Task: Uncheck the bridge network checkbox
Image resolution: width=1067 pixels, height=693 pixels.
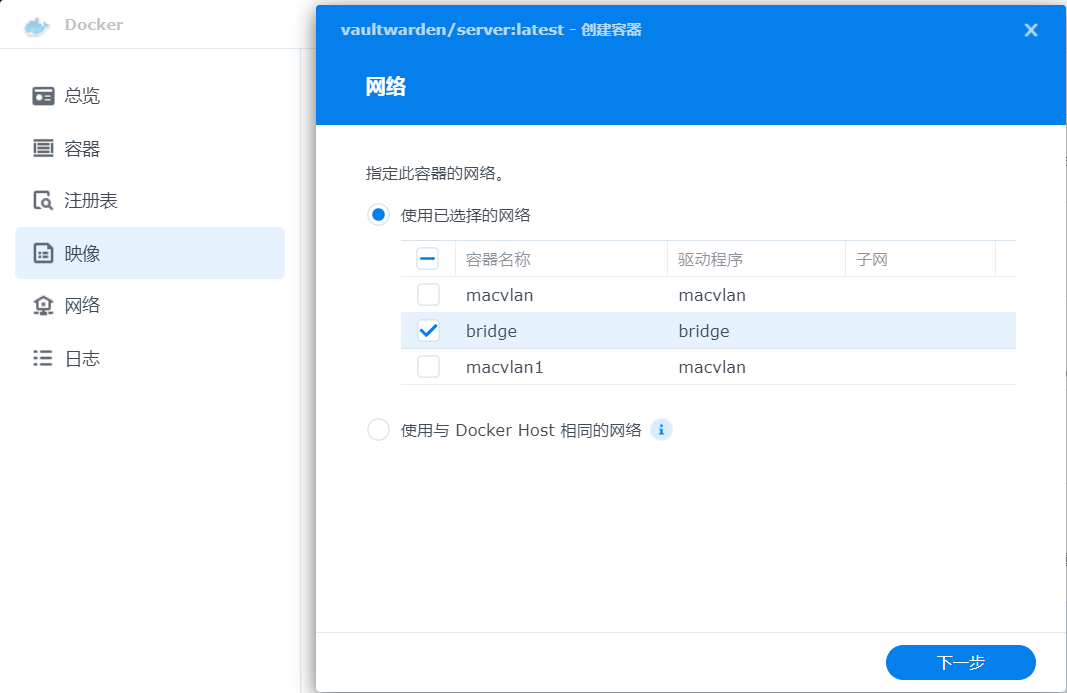Action: coord(428,331)
